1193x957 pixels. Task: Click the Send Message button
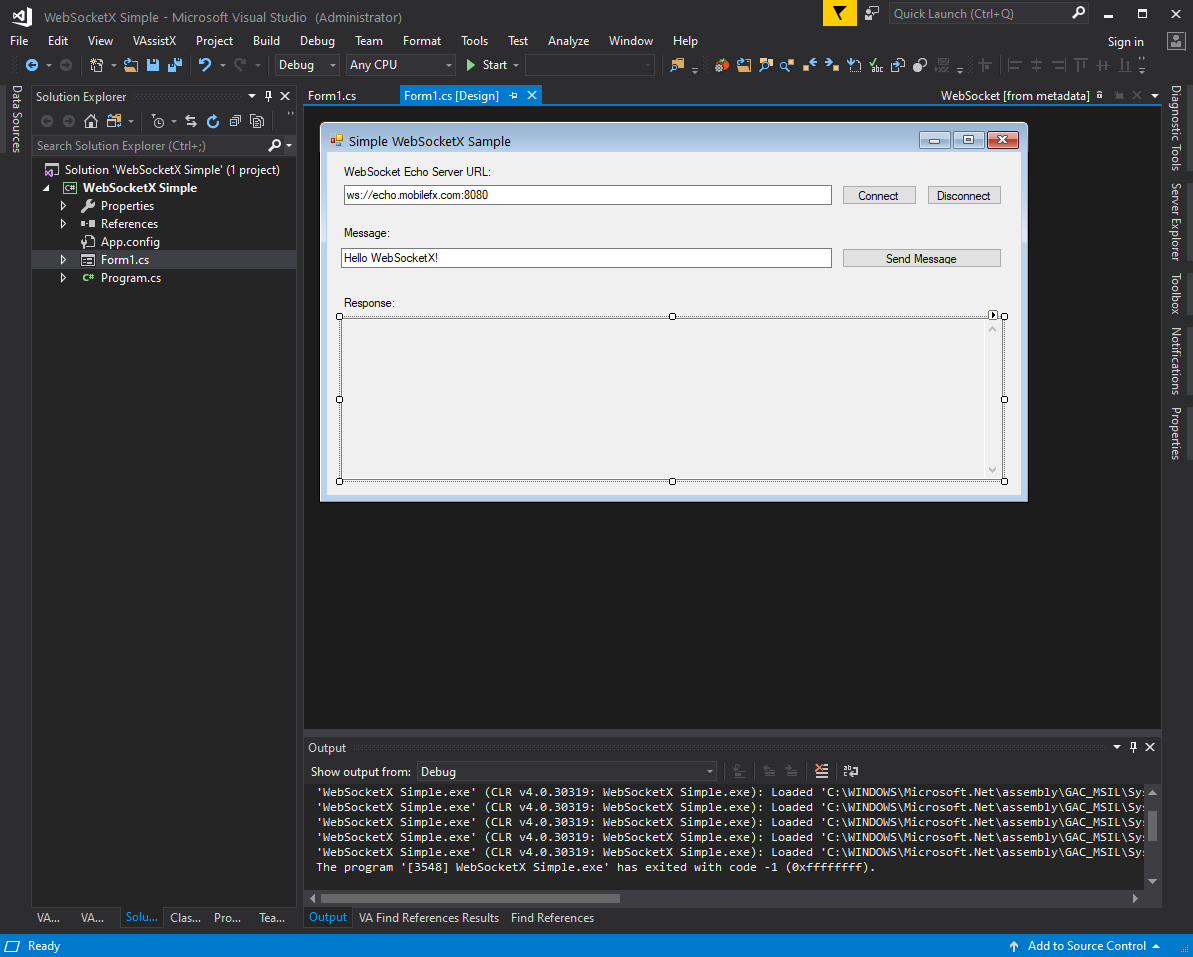point(921,259)
